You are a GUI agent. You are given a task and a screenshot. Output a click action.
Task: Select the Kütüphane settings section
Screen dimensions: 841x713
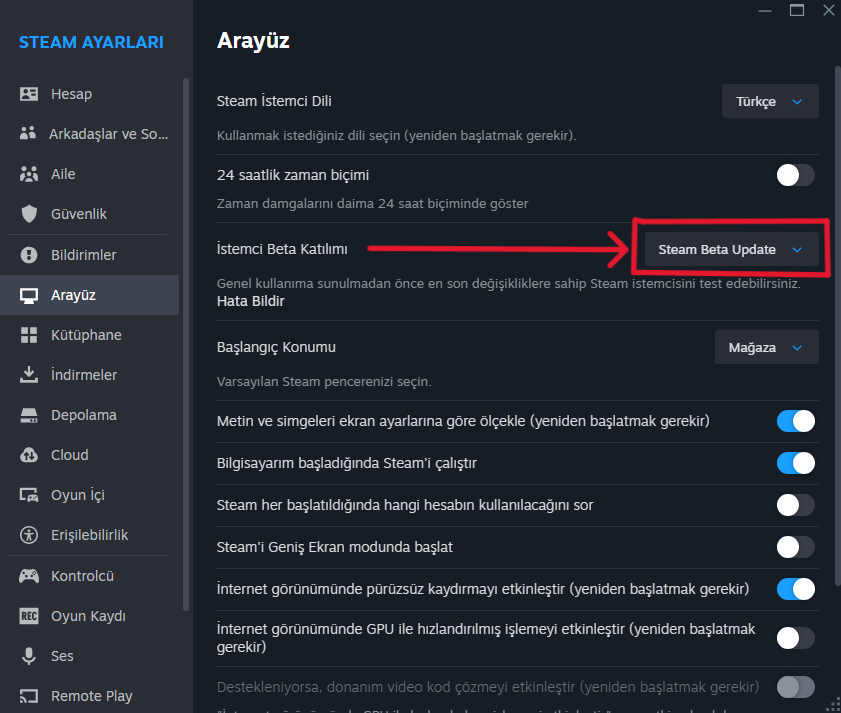pos(90,335)
